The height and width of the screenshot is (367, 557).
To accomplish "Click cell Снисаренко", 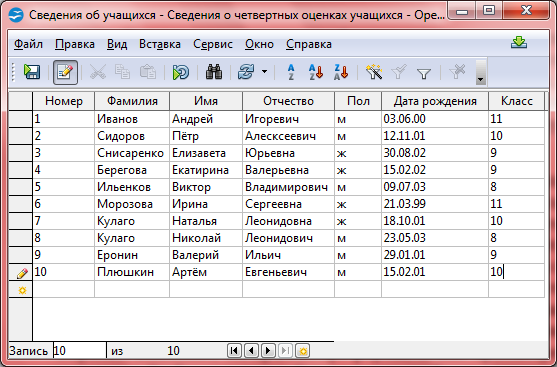I will pos(132,153).
